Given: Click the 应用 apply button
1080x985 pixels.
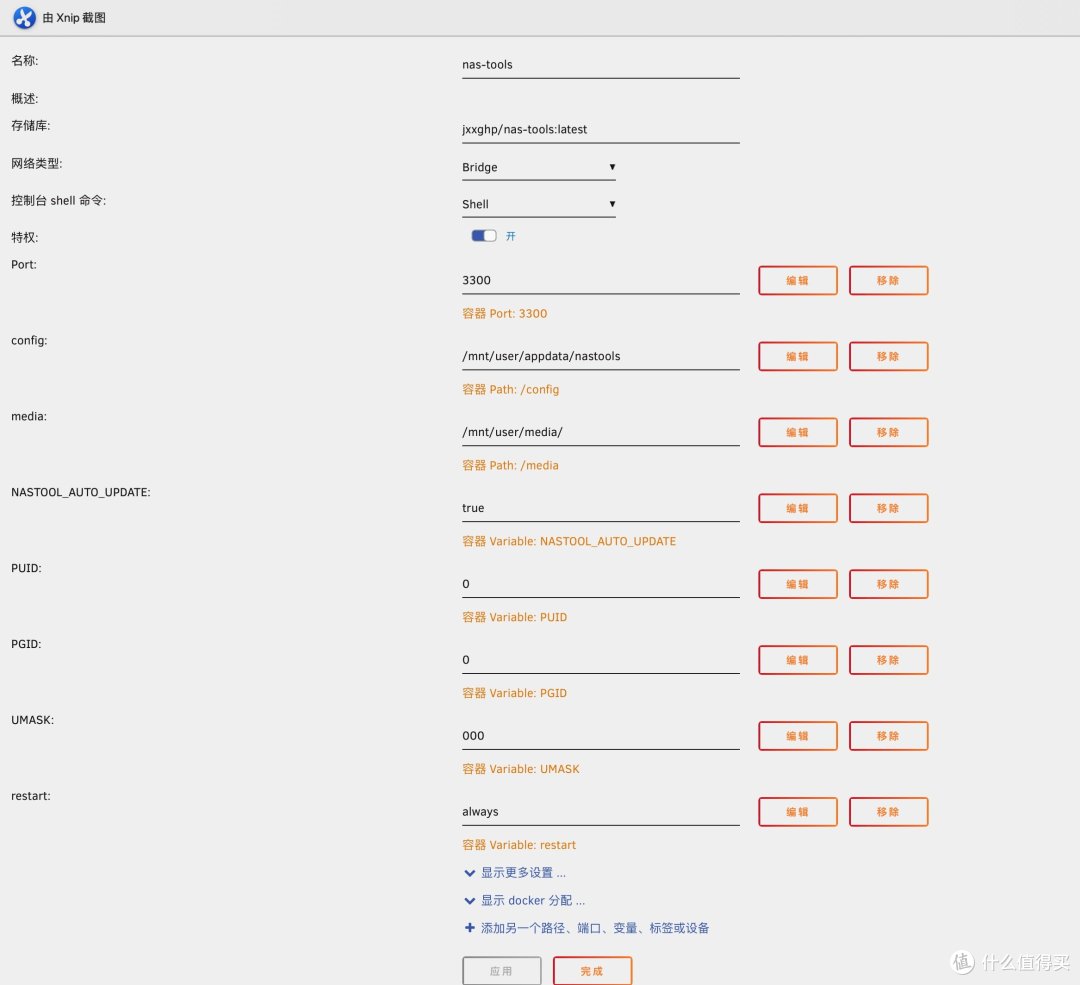Looking at the screenshot, I should [501, 970].
